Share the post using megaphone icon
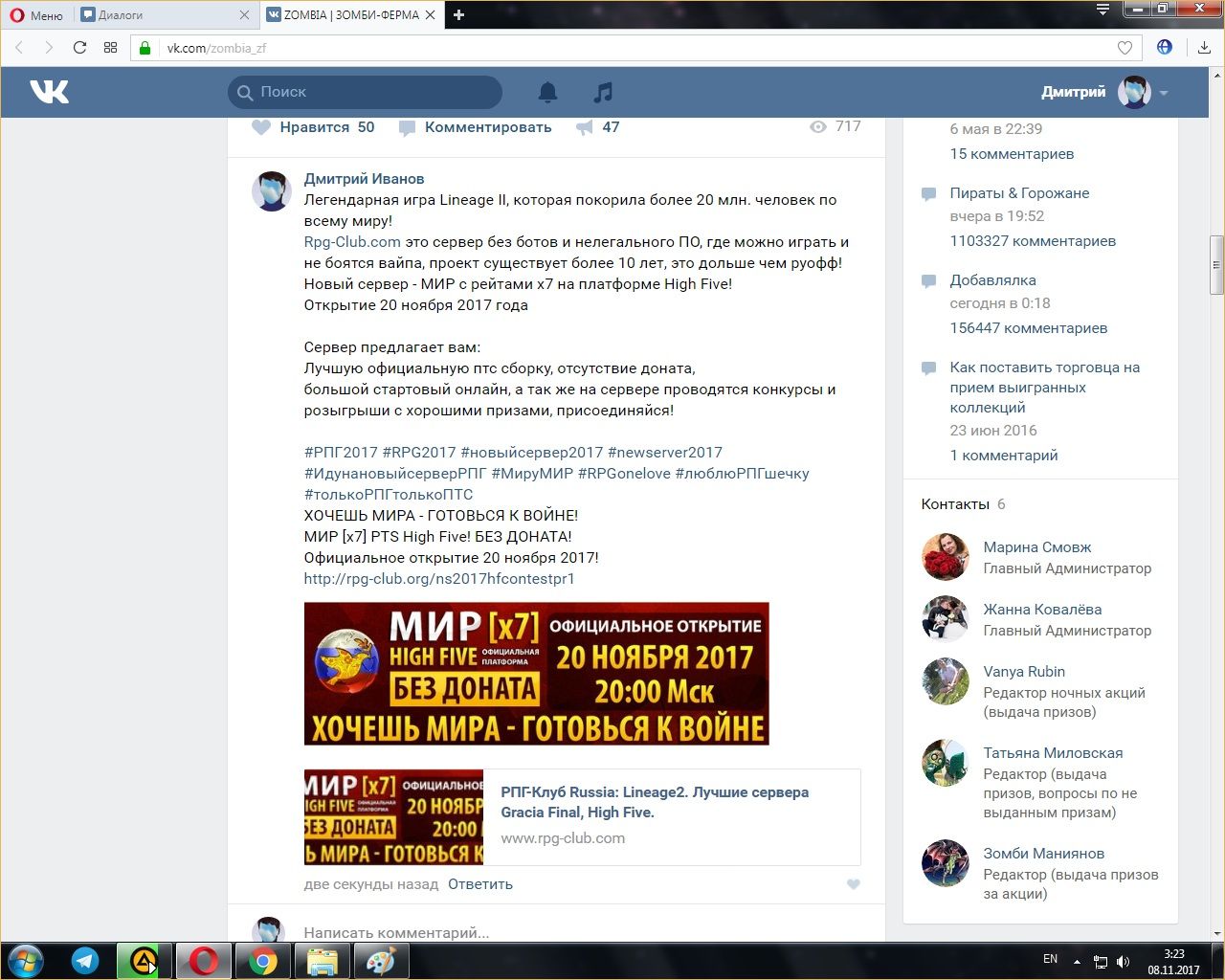This screenshot has width=1225, height=980. (584, 127)
